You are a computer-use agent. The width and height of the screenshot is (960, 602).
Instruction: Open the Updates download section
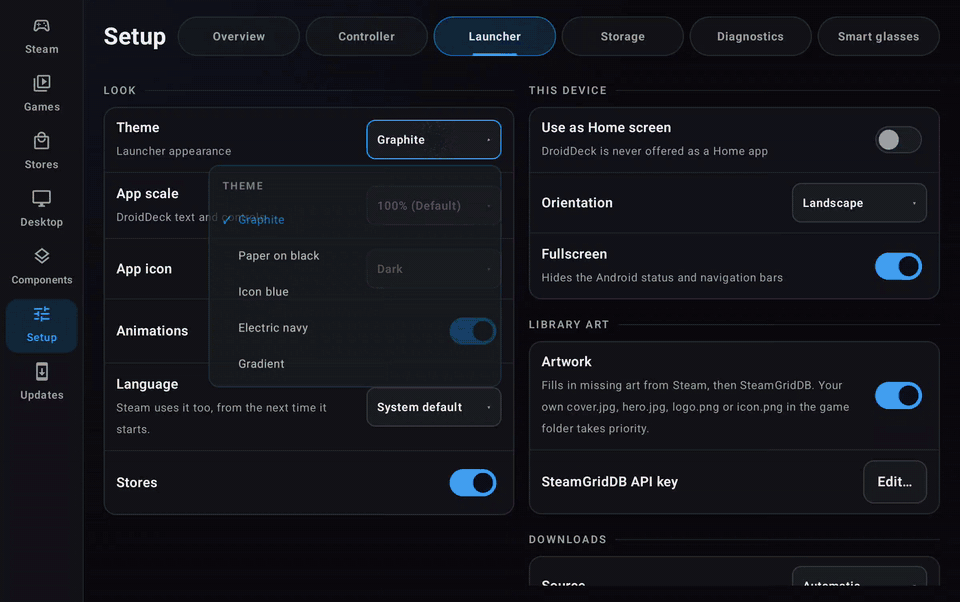click(x=42, y=382)
